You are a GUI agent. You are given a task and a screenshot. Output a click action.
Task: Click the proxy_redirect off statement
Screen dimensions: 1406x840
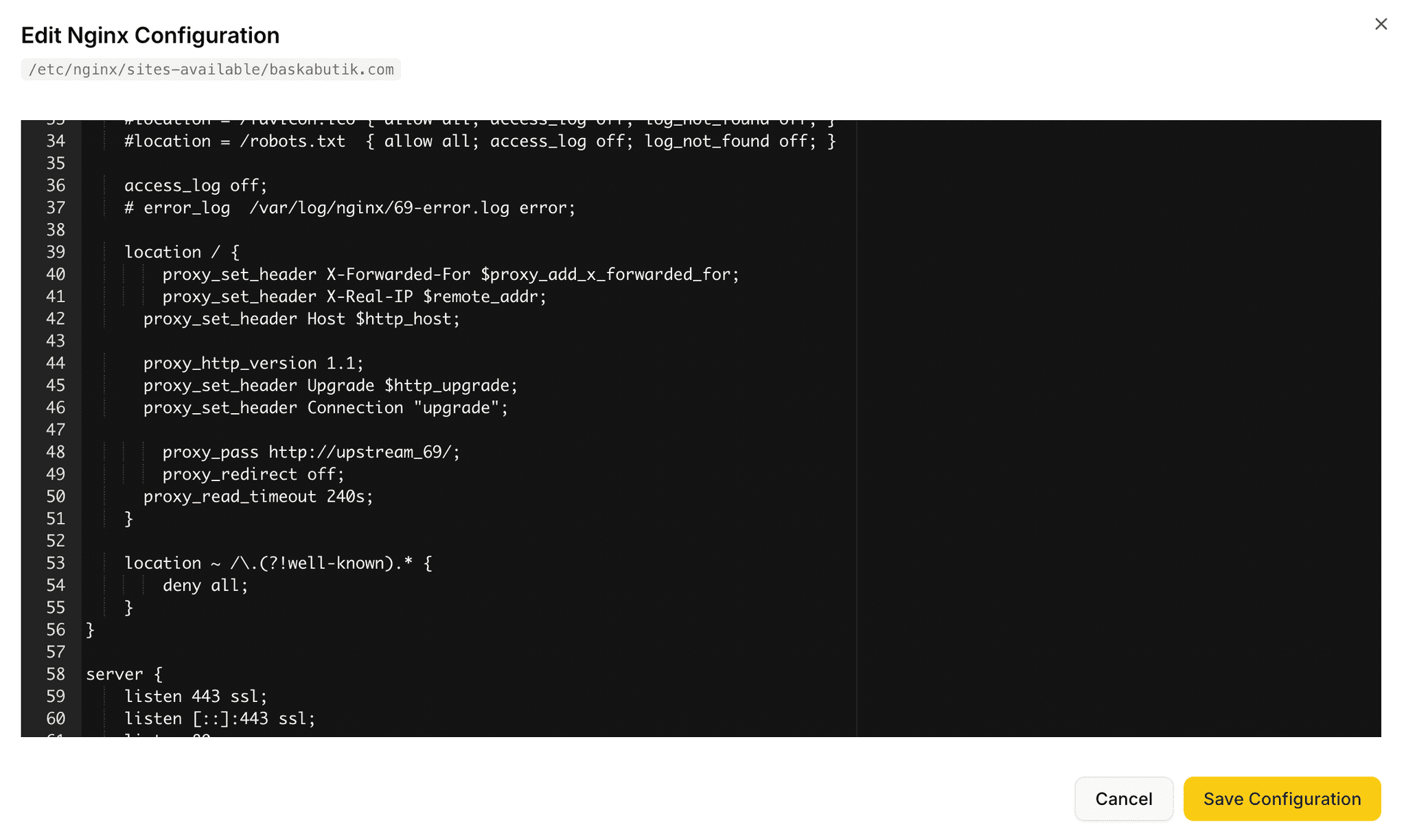(x=253, y=474)
